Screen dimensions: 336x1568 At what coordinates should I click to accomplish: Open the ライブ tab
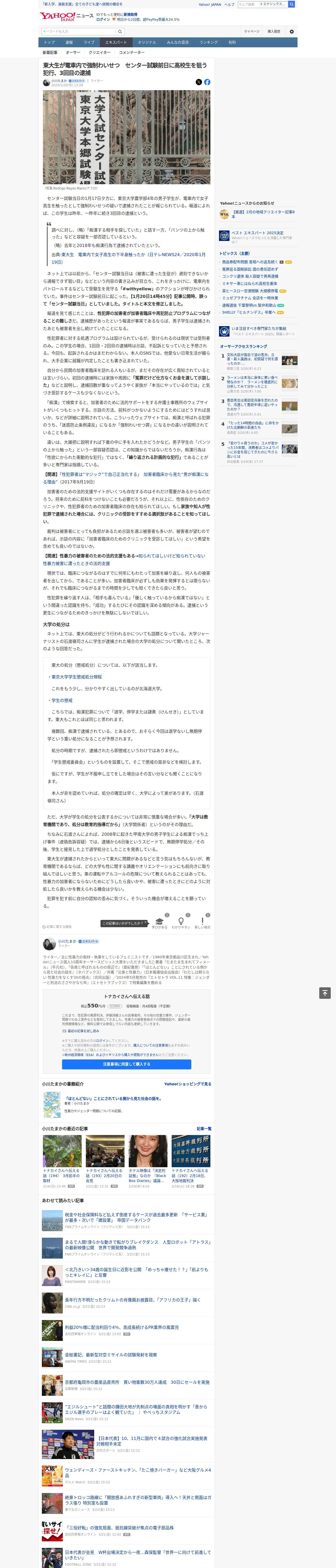click(x=89, y=43)
